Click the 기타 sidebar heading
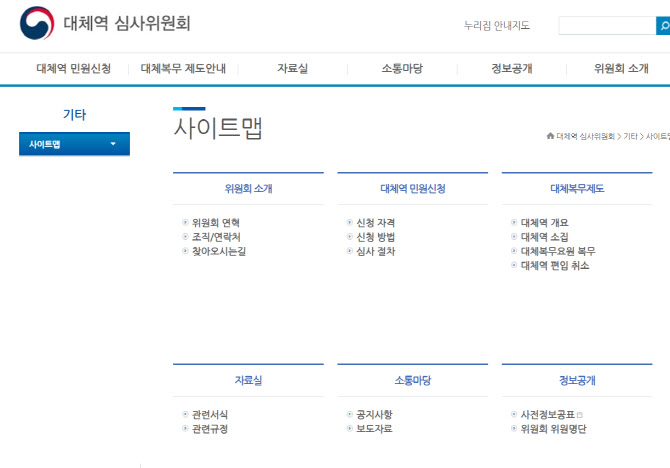Viewport: 670px width, 468px height. click(x=74, y=115)
